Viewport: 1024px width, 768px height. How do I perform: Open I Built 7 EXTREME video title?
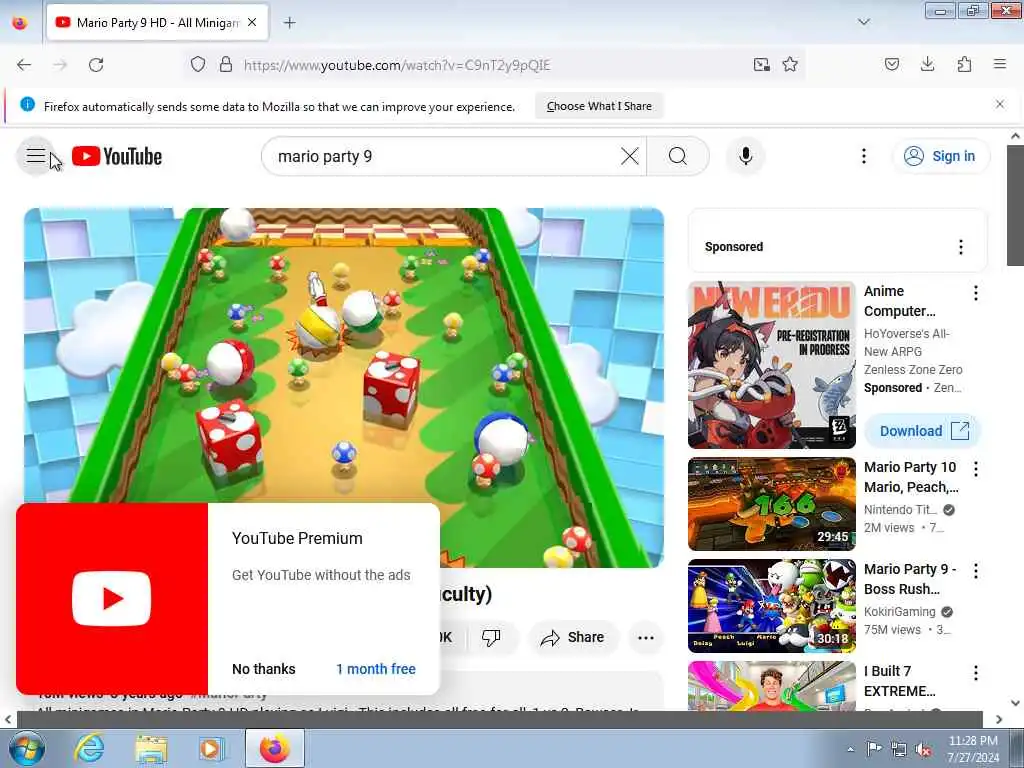click(x=899, y=680)
